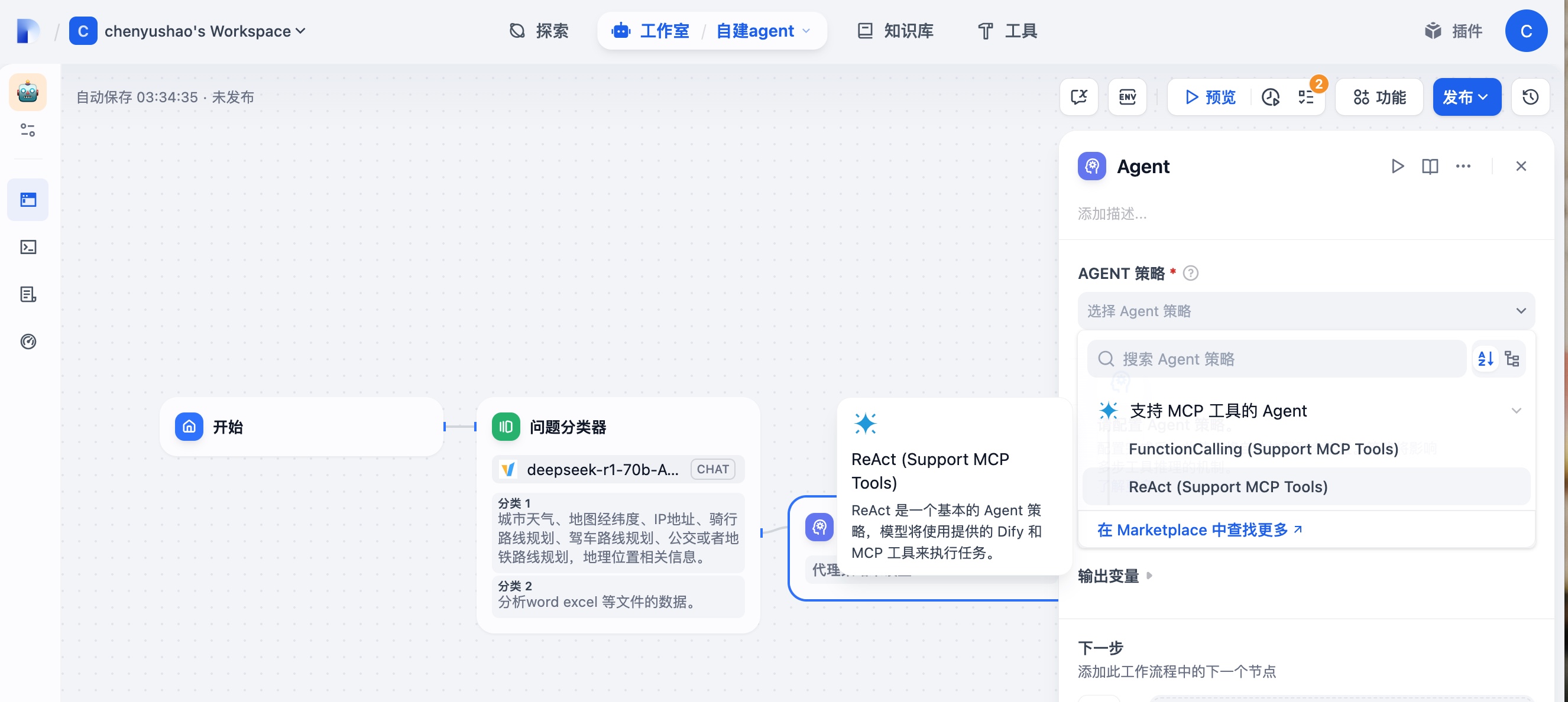The height and width of the screenshot is (702, 1568).
Task: Go to the 工作室 studio tab
Action: pos(652,31)
